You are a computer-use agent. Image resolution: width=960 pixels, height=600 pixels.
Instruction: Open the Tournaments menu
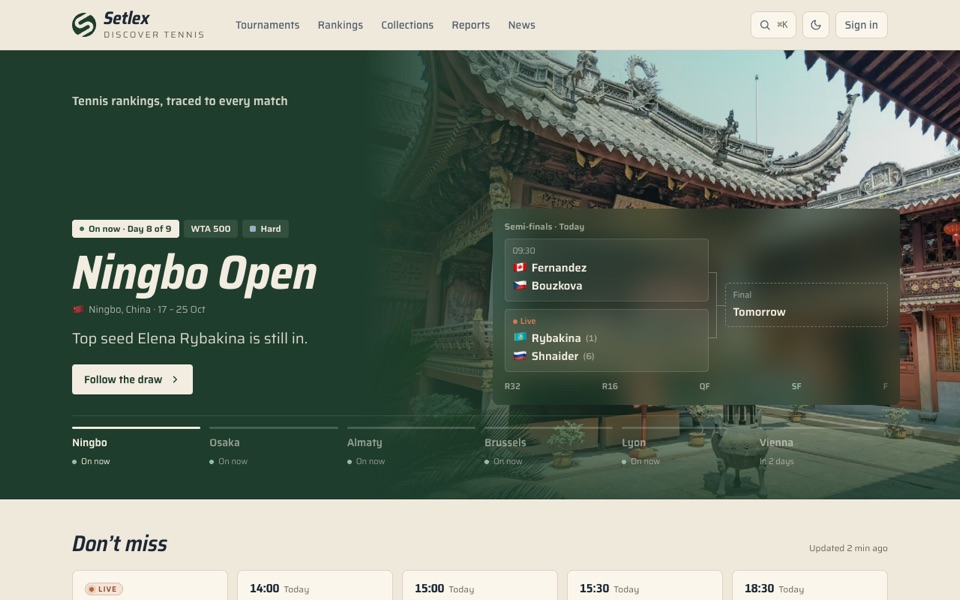268,25
